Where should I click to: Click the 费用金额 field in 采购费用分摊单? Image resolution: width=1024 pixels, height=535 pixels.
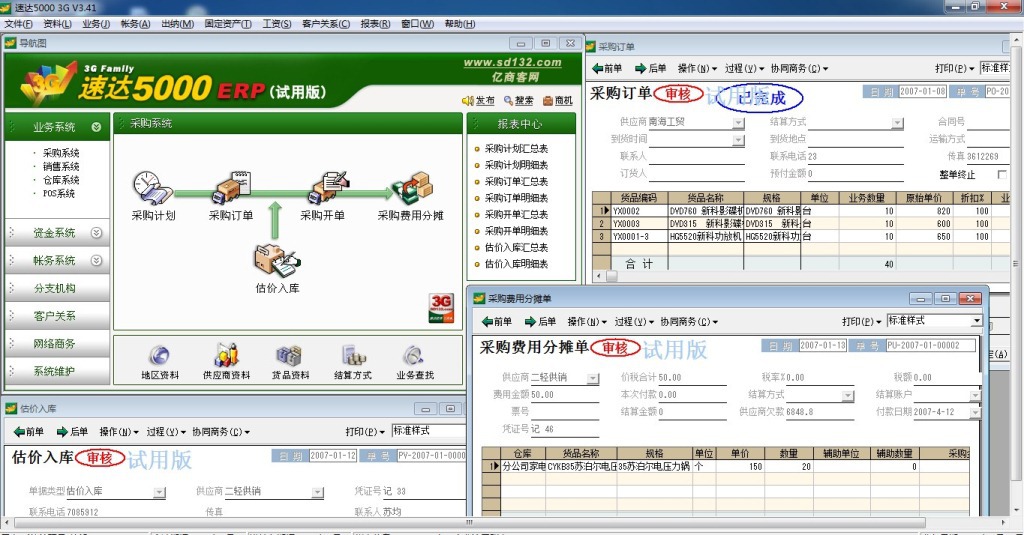coord(564,395)
